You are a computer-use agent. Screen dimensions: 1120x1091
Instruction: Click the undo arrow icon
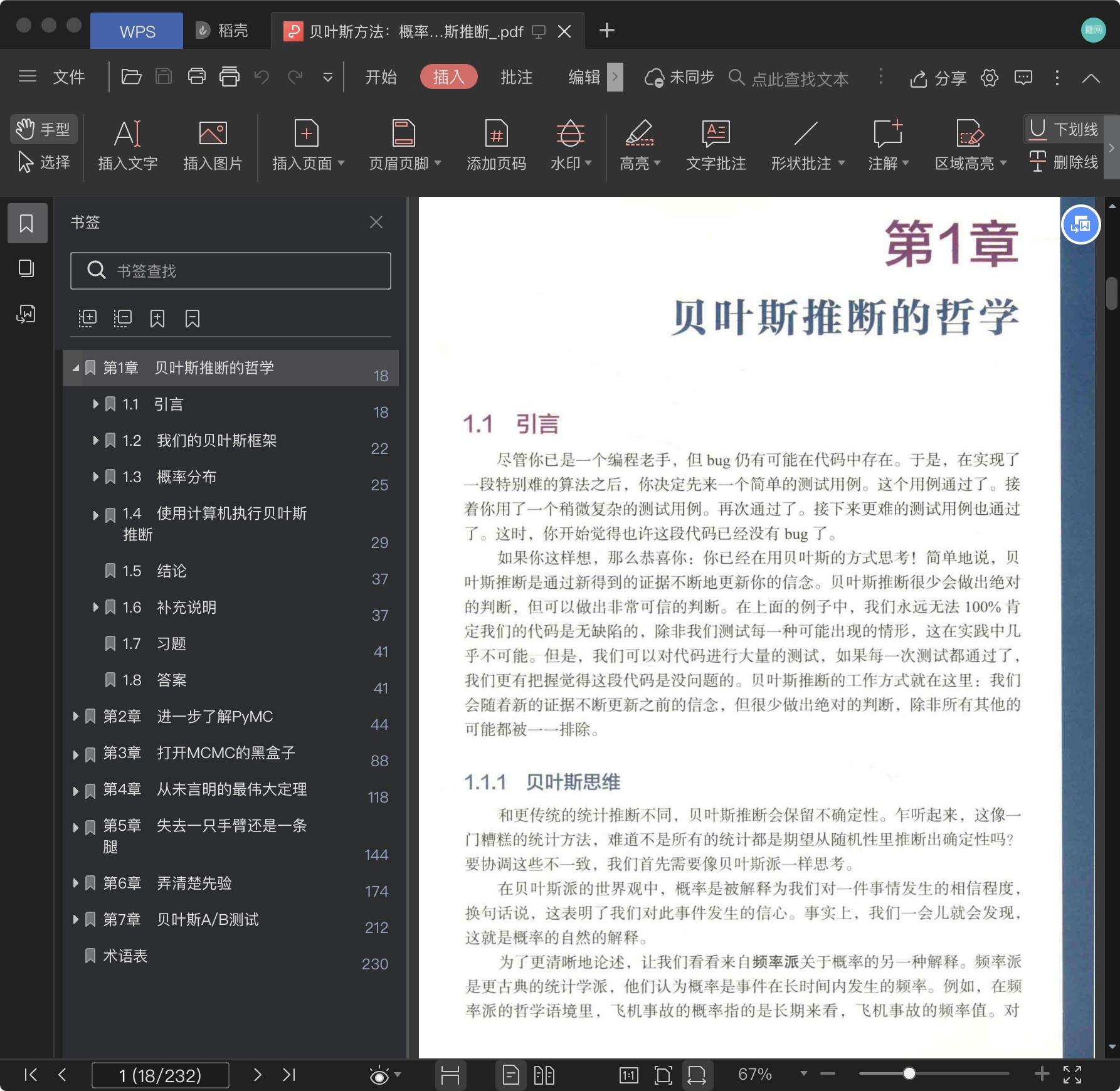pos(262,77)
